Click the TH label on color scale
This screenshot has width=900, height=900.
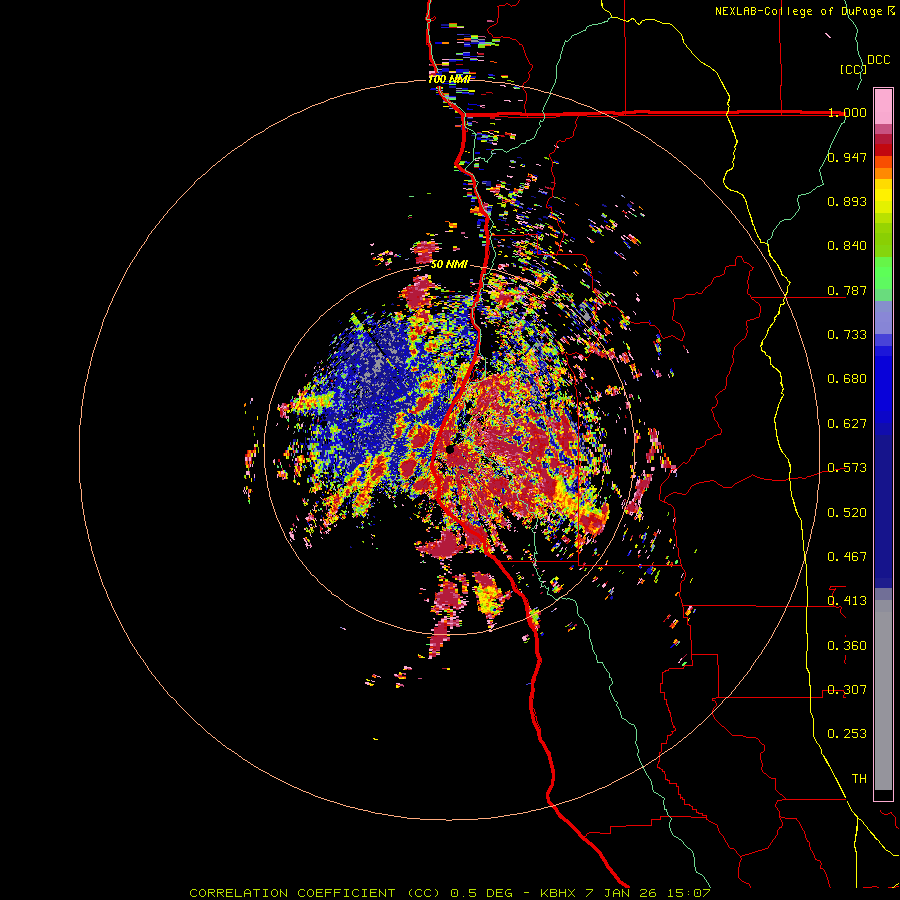859,779
